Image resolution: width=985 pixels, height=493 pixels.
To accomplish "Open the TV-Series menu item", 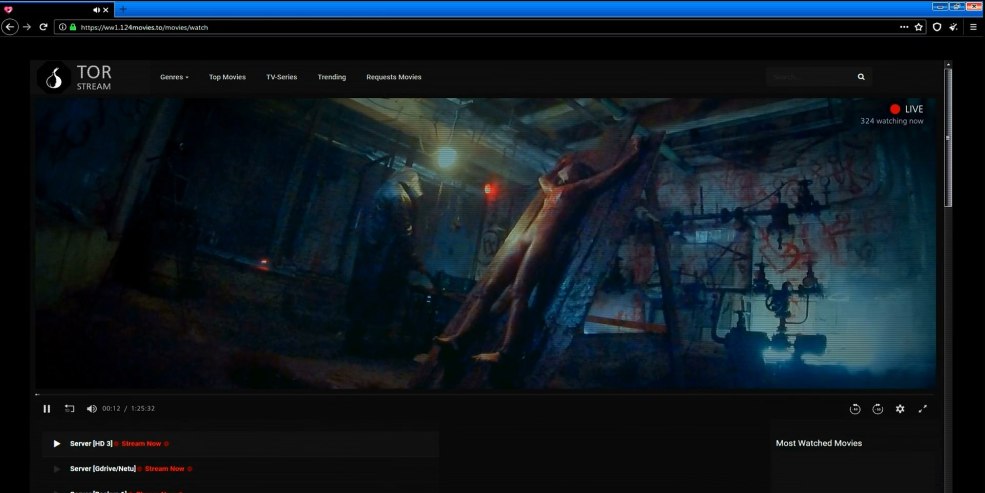I will [x=281, y=77].
